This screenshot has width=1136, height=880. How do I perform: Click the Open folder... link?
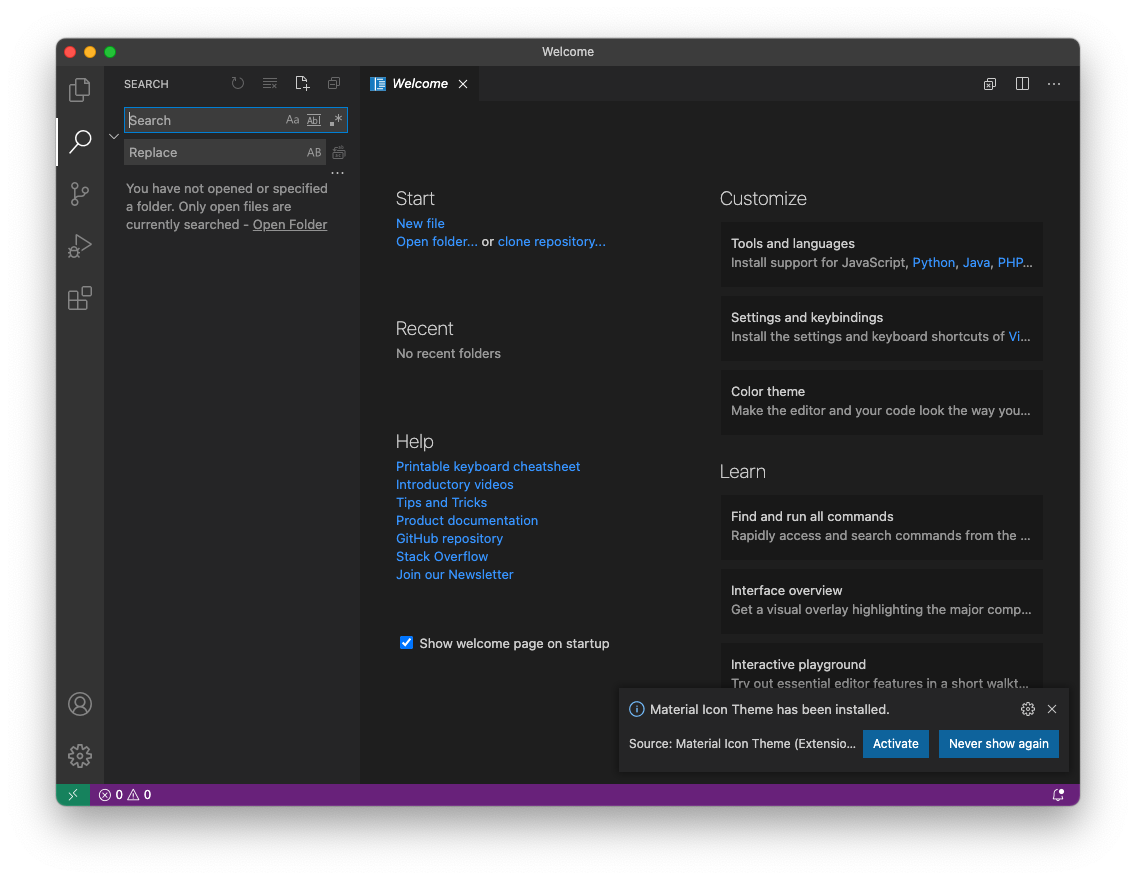tap(437, 241)
